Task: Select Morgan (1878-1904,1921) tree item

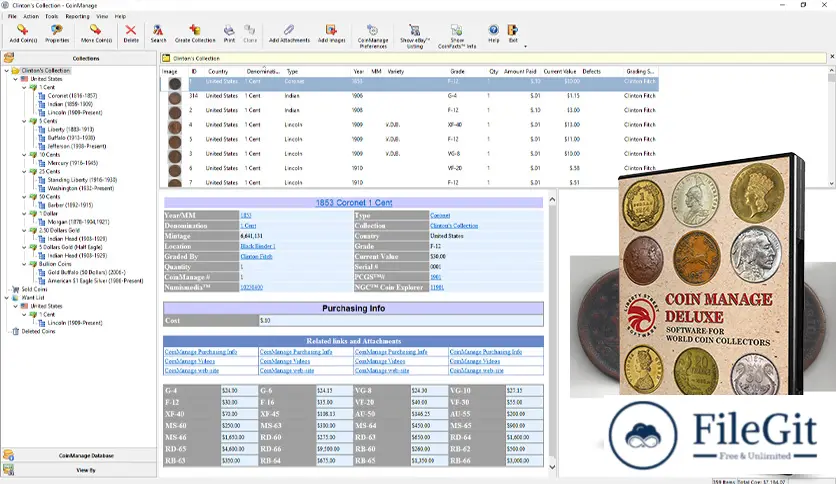Action: (x=78, y=222)
